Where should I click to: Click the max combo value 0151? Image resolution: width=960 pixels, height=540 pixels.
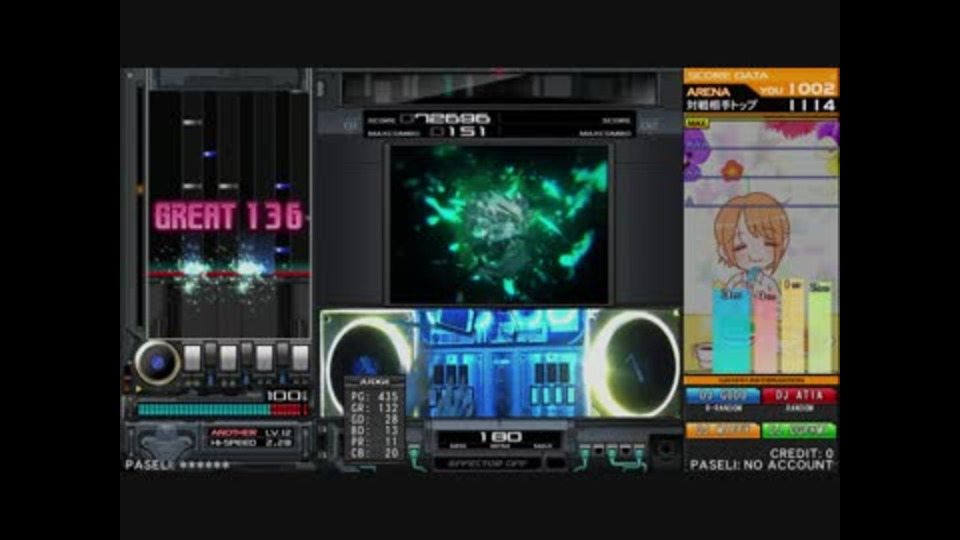pos(459,131)
